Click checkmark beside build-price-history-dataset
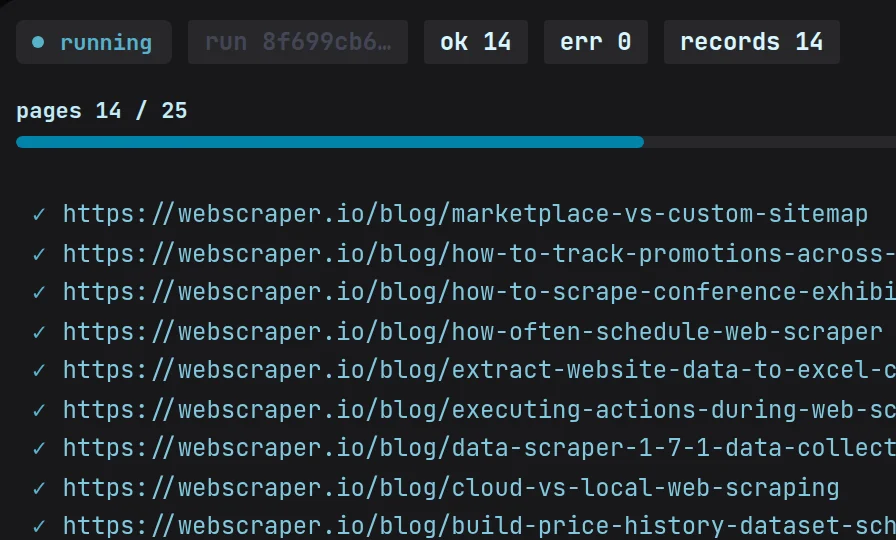The width and height of the screenshot is (896, 540). 39,527
